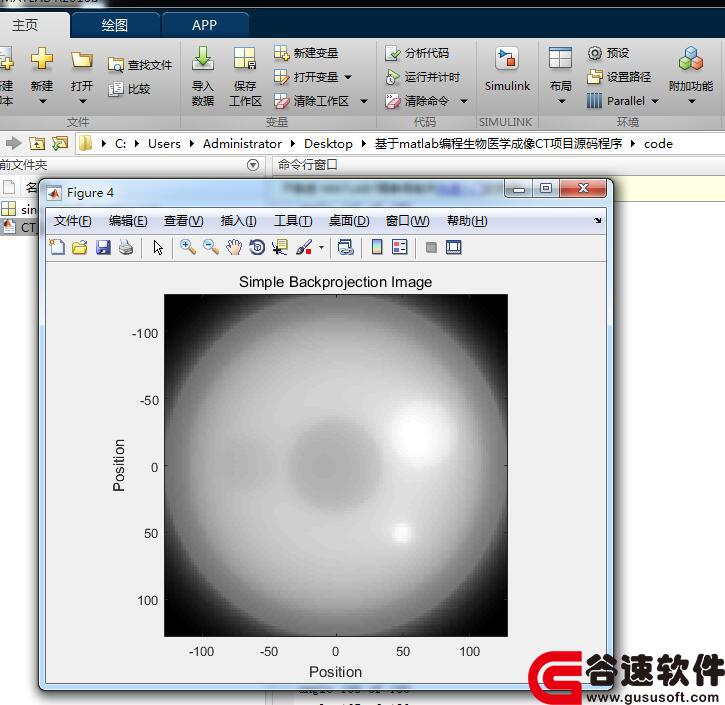Click Analyze Code (分析代码) button
Screen dimensions: 725x705
click(x=417, y=53)
